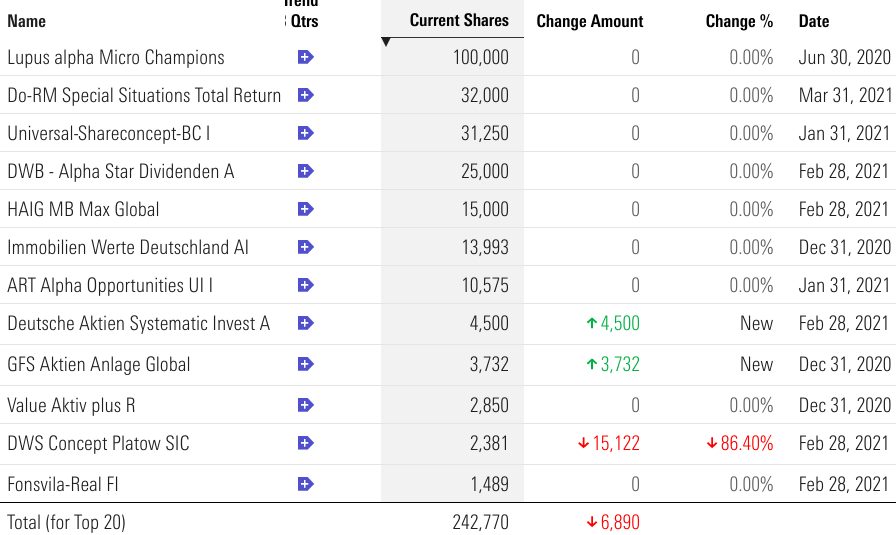The image size is (896, 535).
Task: Click trend icon for Lupus alpha Micro Champions
Action: (x=306, y=57)
